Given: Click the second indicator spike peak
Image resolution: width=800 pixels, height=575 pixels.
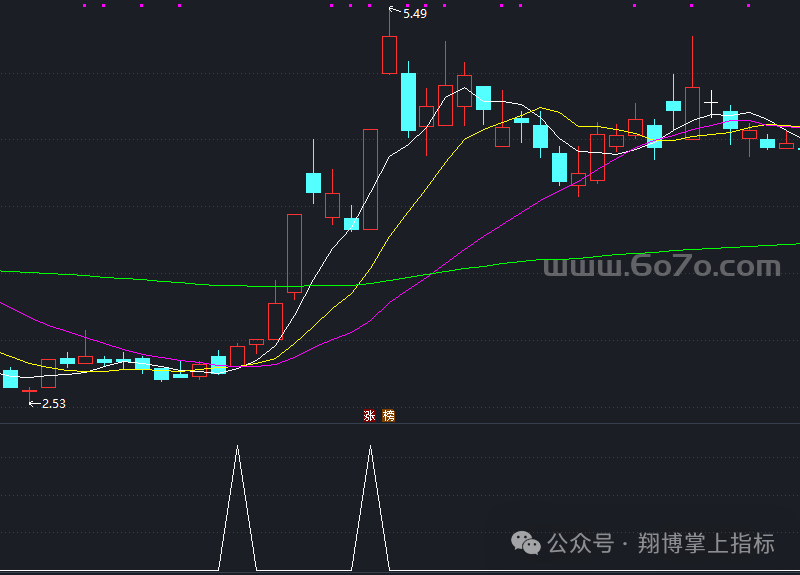Looking at the screenshot, I should (370, 446).
